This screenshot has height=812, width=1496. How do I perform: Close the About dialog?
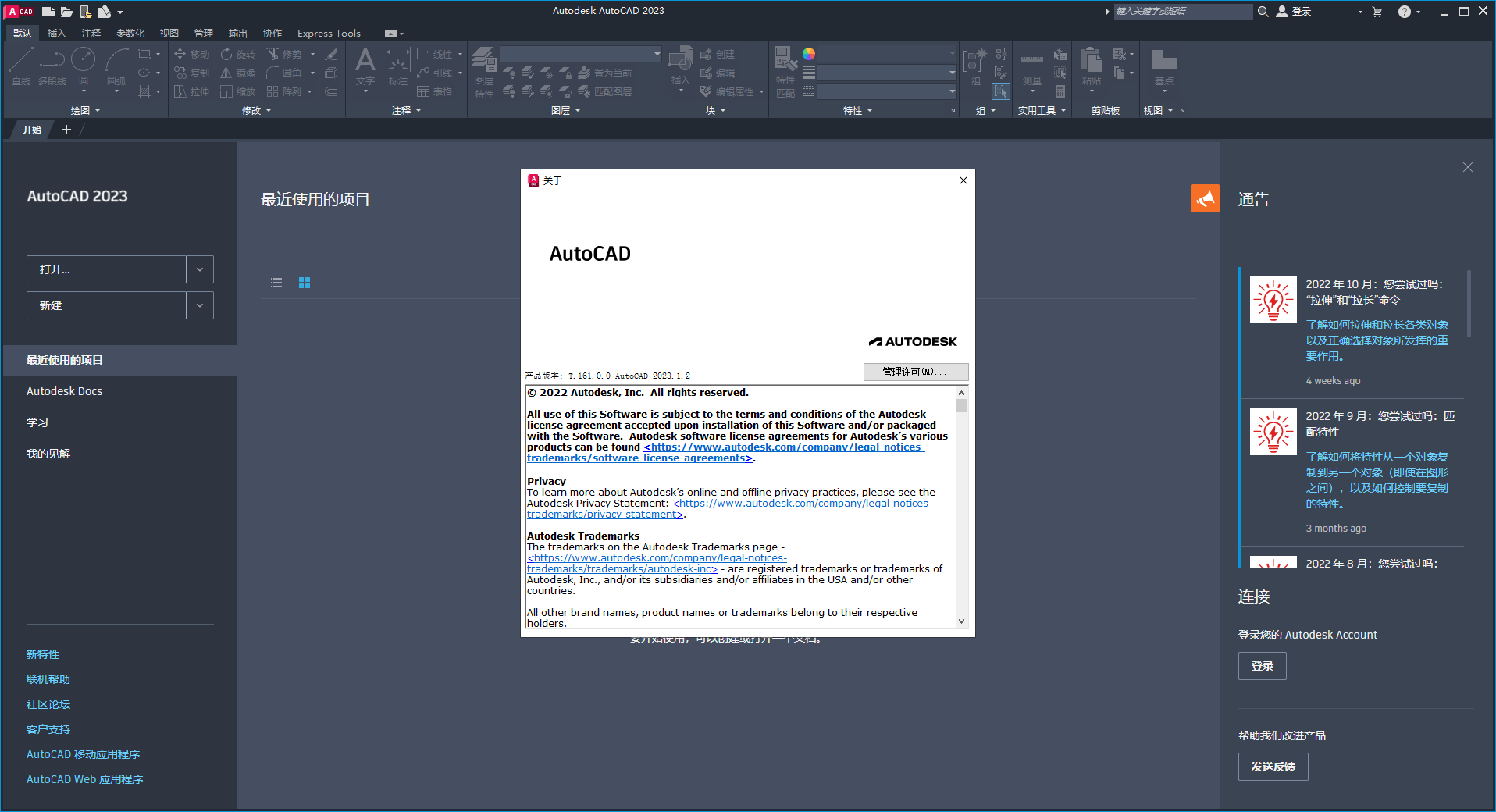click(963, 180)
